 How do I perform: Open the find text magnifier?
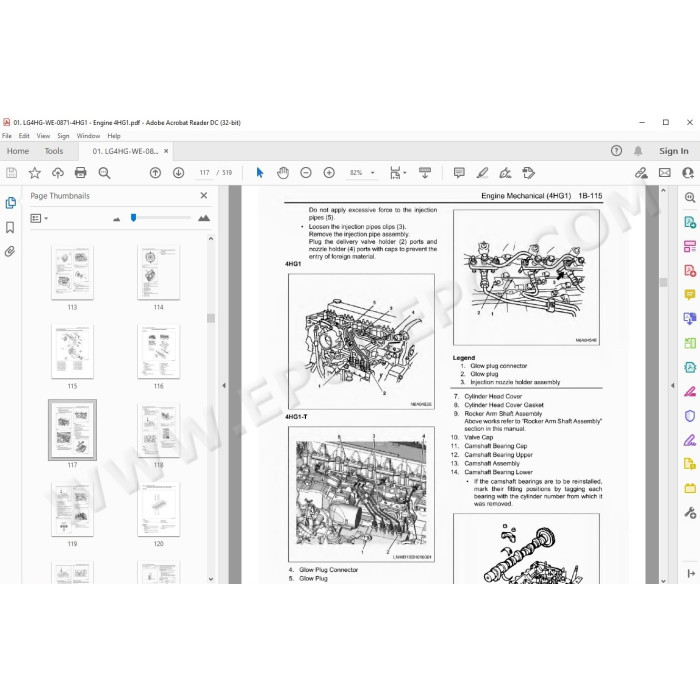[104, 173]
